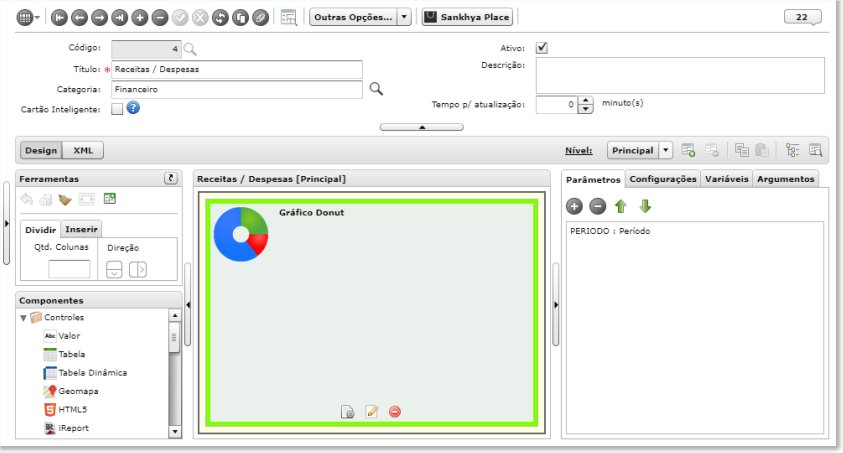Open the Argumentos tab
843x453 pixels.
point(785,179)
